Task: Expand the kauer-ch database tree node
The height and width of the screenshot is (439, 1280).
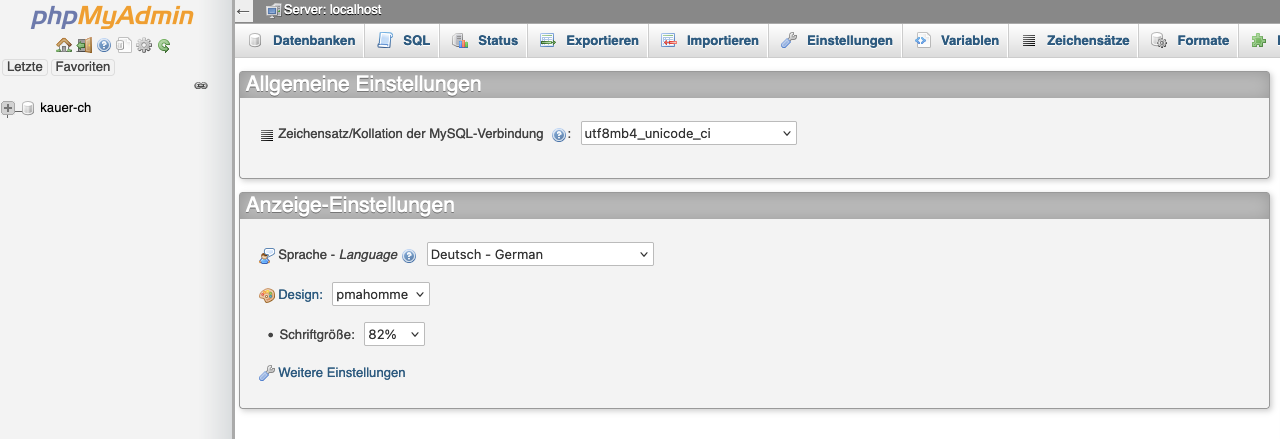Action: (9, 108)
